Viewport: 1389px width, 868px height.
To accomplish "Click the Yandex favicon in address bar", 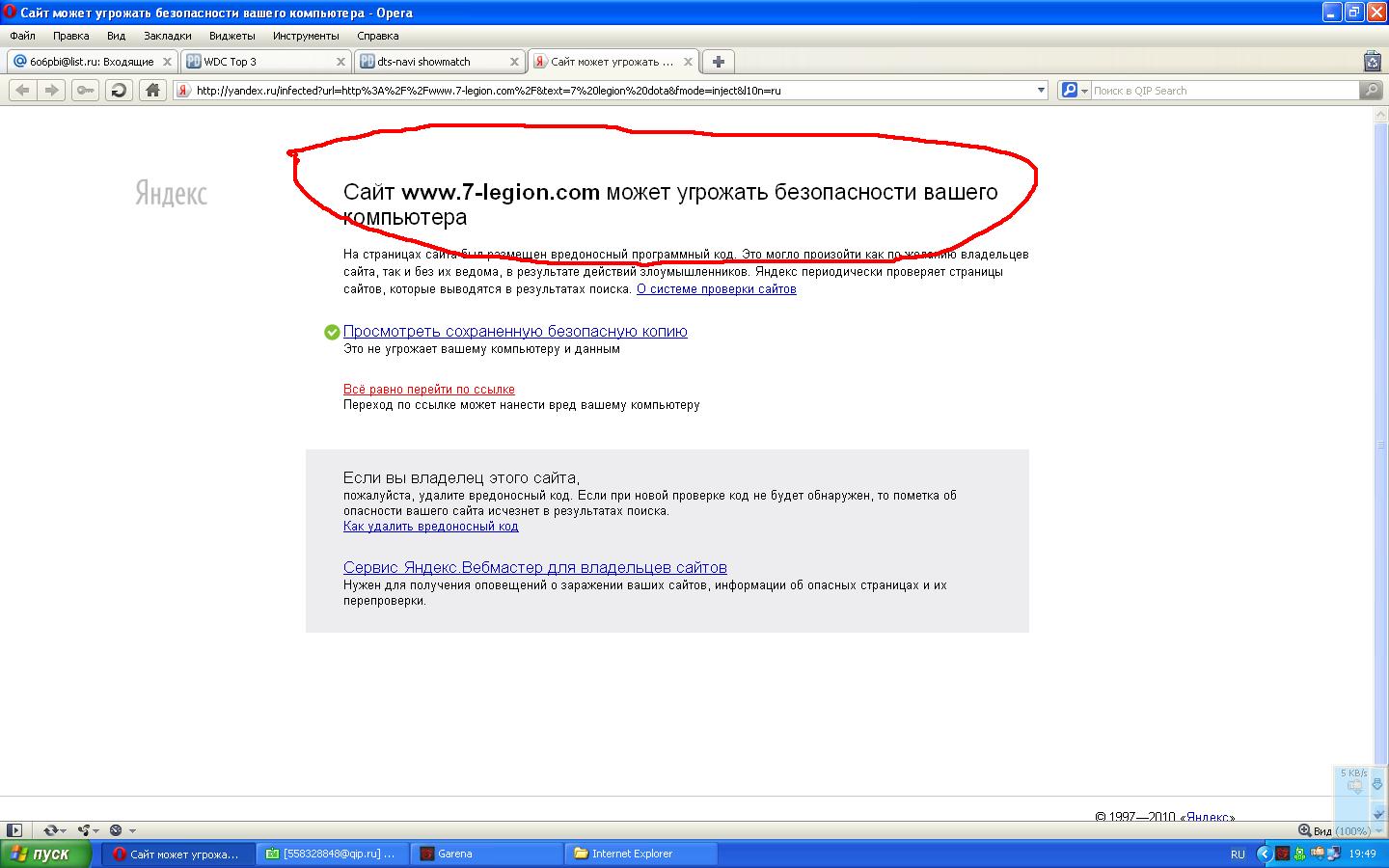I will pos(182,91).
